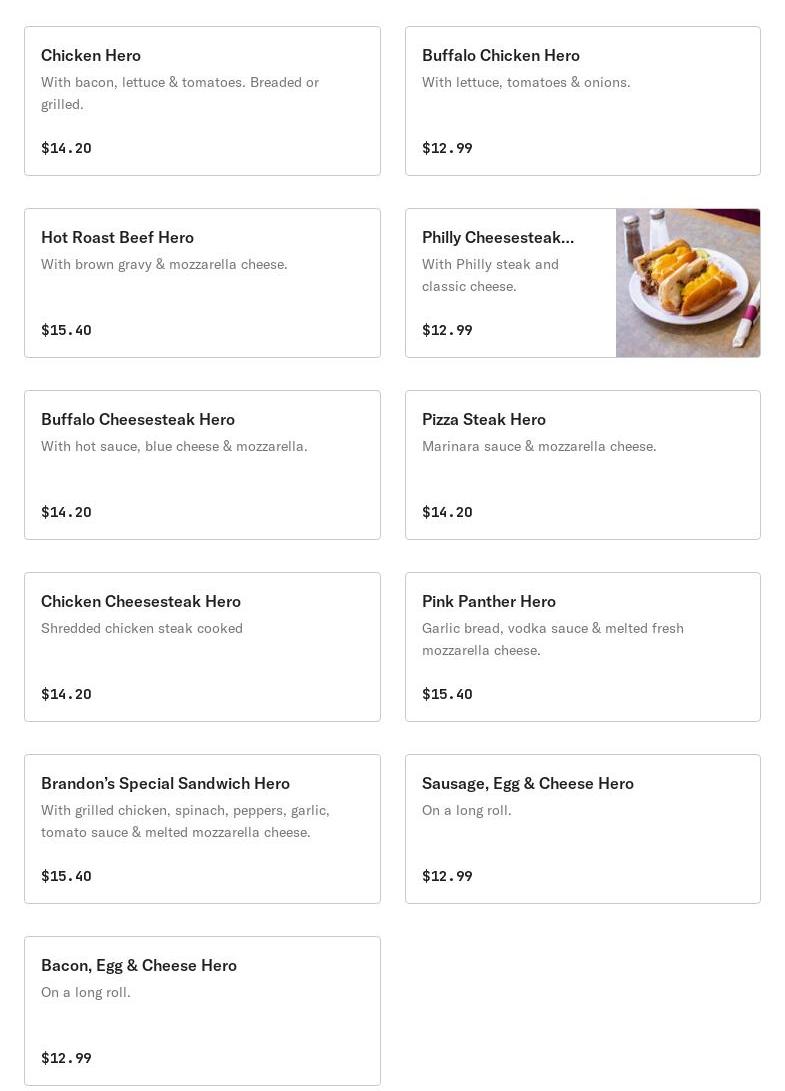
Task: Select the Pizza Steak Hero card
Action: [582, 465]
